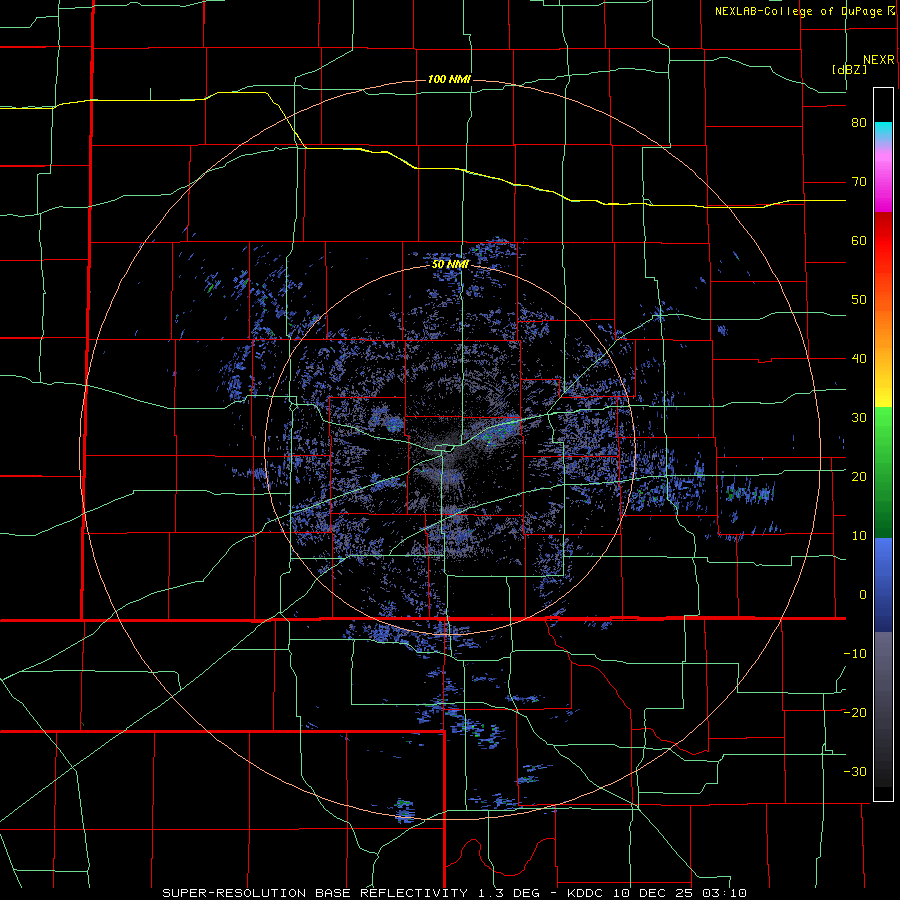This screenshot has width=900, height=900.
Task: Click the 80 value on the dBZ scale
Action: point(859,123)
